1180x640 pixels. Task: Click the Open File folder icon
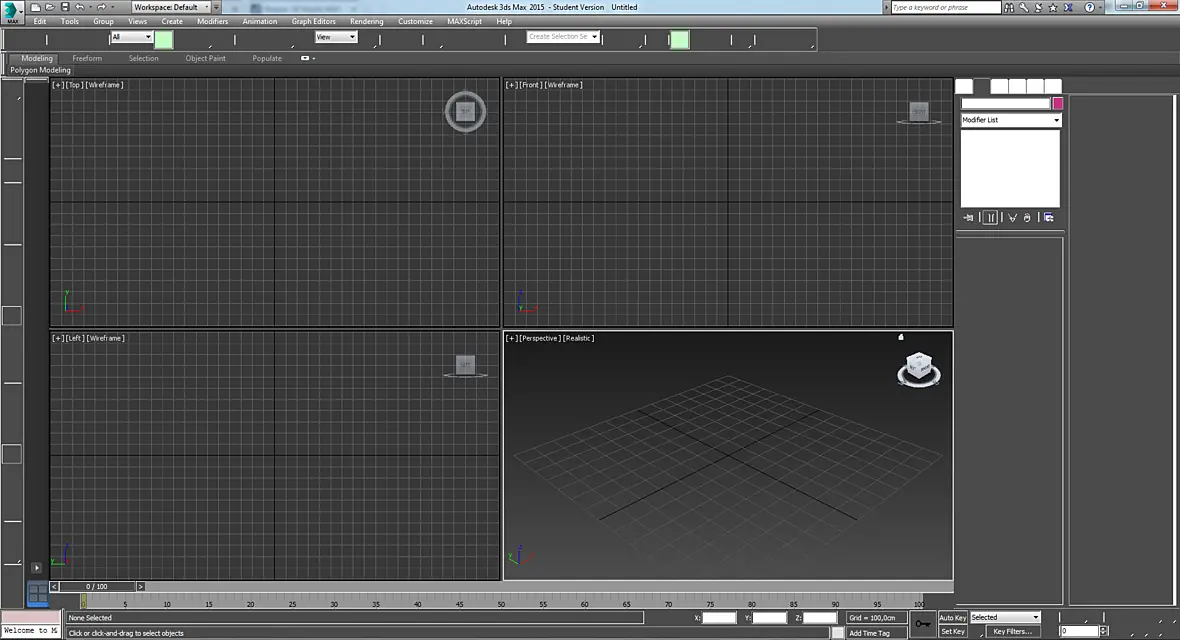[50, 7]
